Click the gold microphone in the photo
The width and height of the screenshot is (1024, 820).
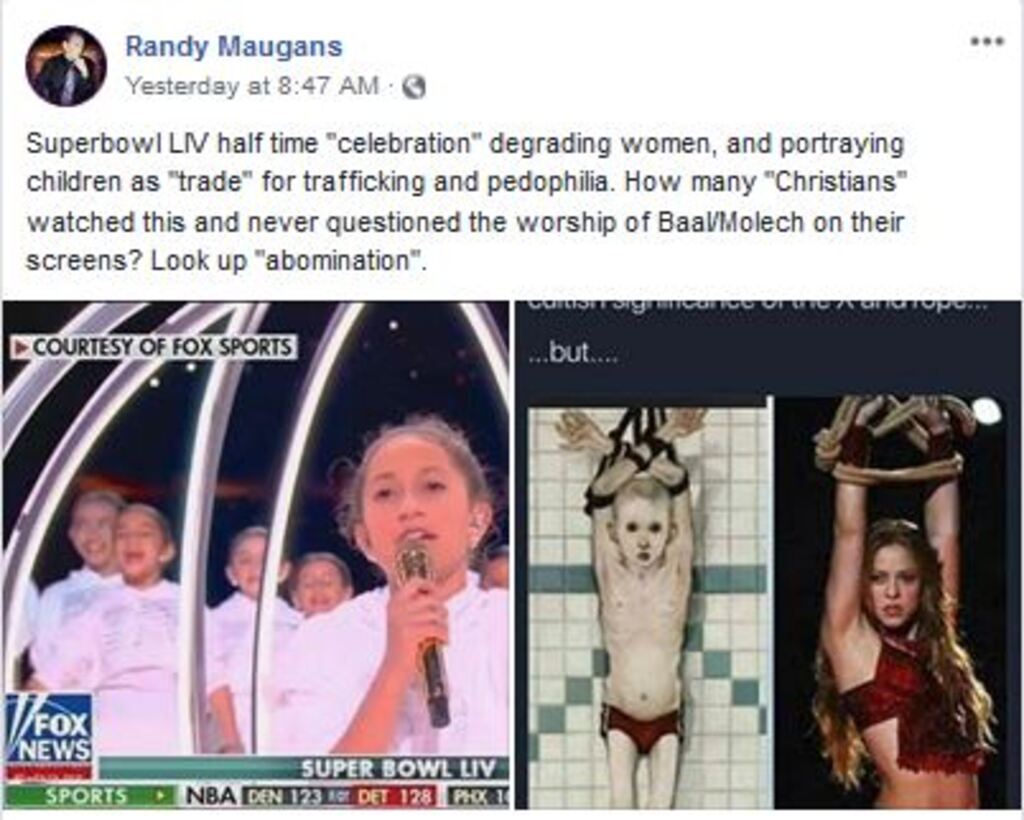(423, 629)
